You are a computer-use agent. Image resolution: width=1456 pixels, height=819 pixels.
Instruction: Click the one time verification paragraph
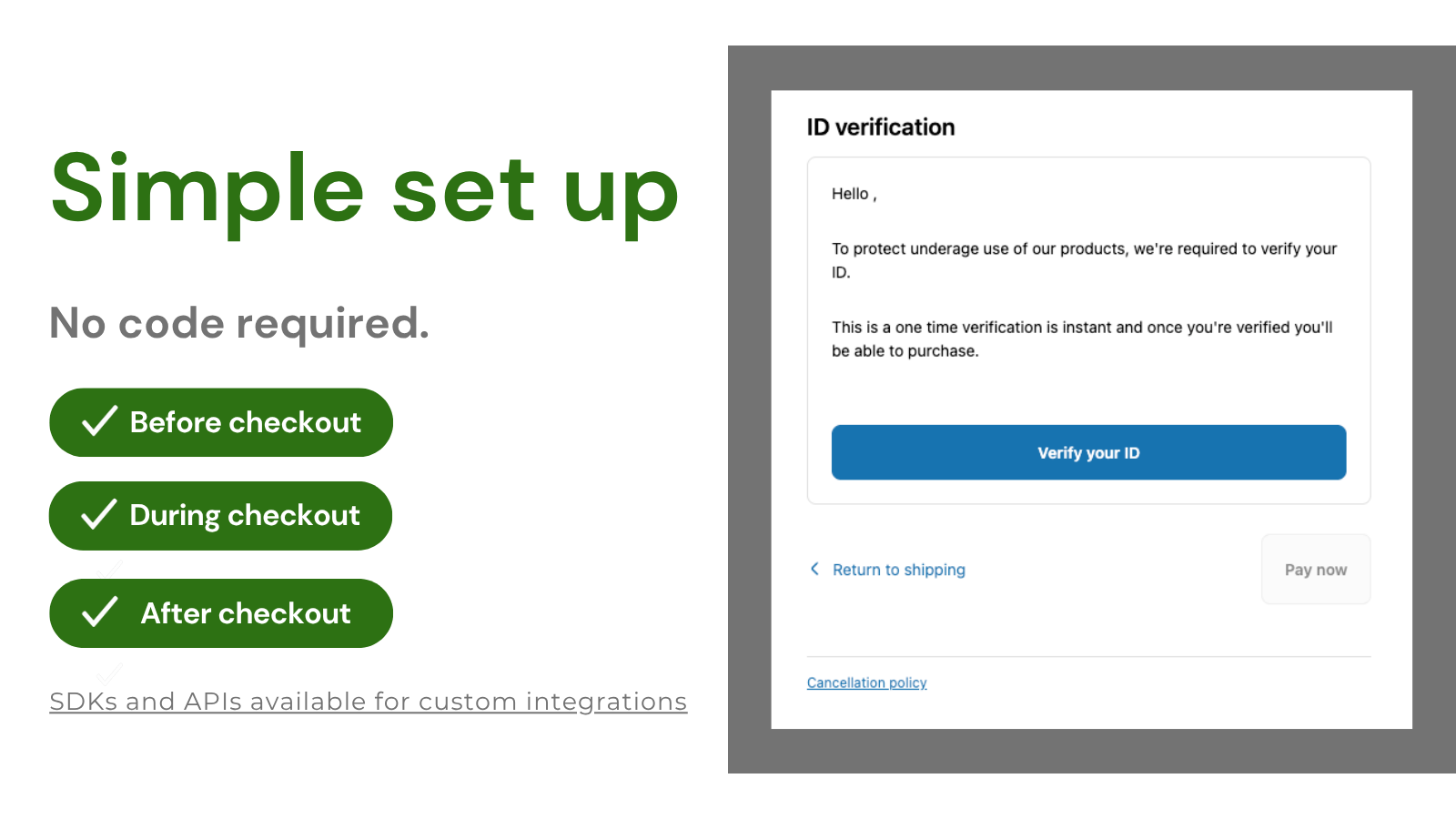point(1082,339)
